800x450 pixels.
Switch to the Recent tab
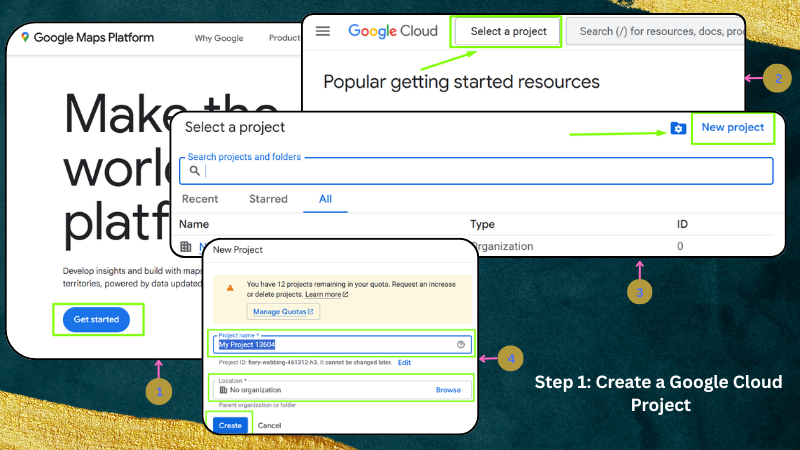(x=200, y=199)
